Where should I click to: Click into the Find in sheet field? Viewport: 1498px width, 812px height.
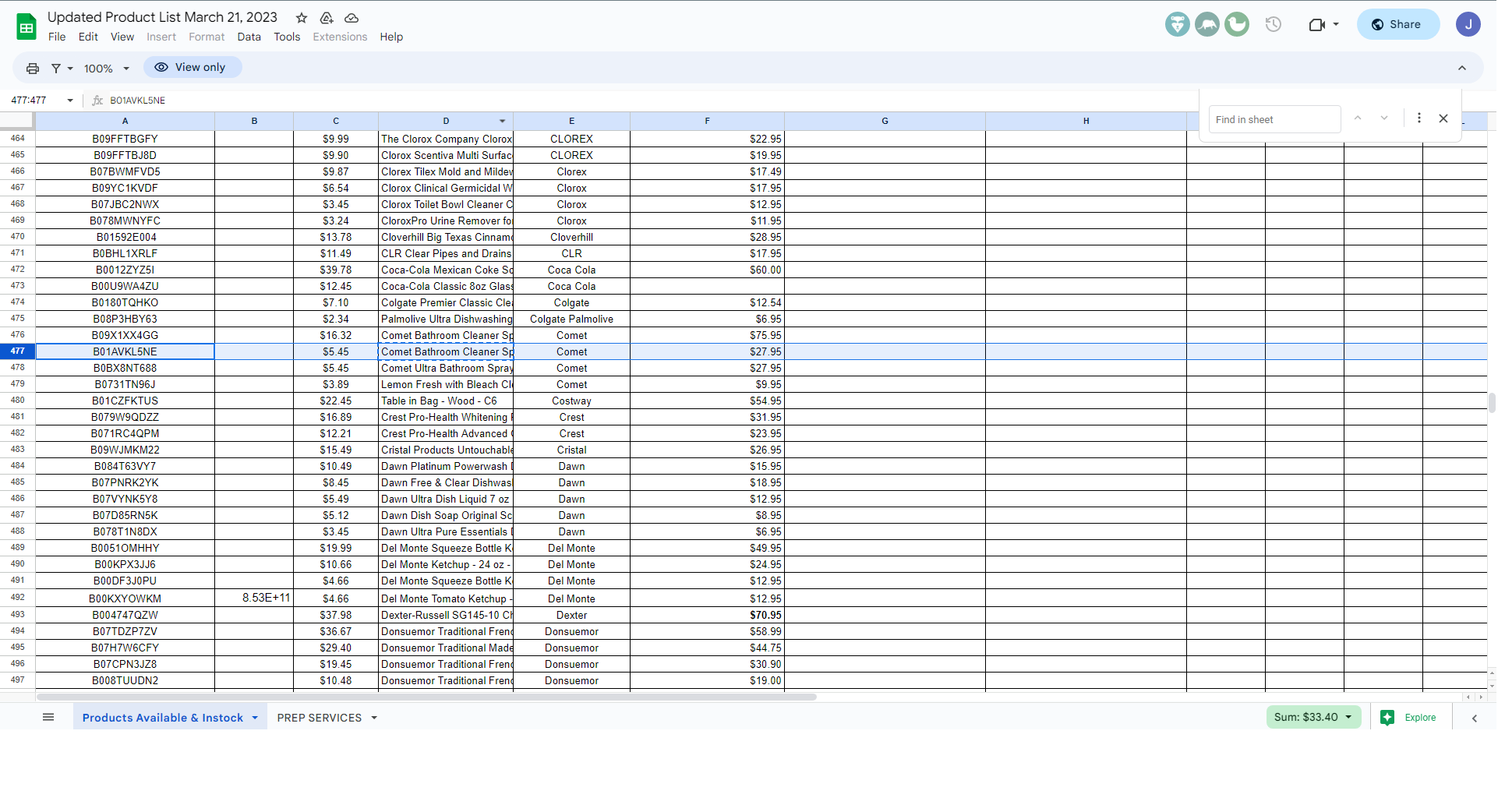click(x=1274, y=119)
